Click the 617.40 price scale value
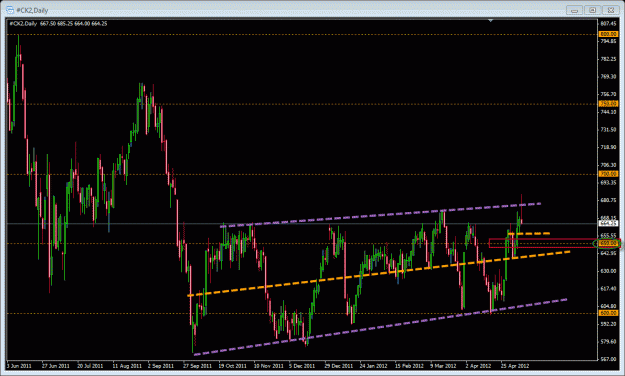Screen dimensions: 625x376 pyautogui.click(x=608, y=288)
